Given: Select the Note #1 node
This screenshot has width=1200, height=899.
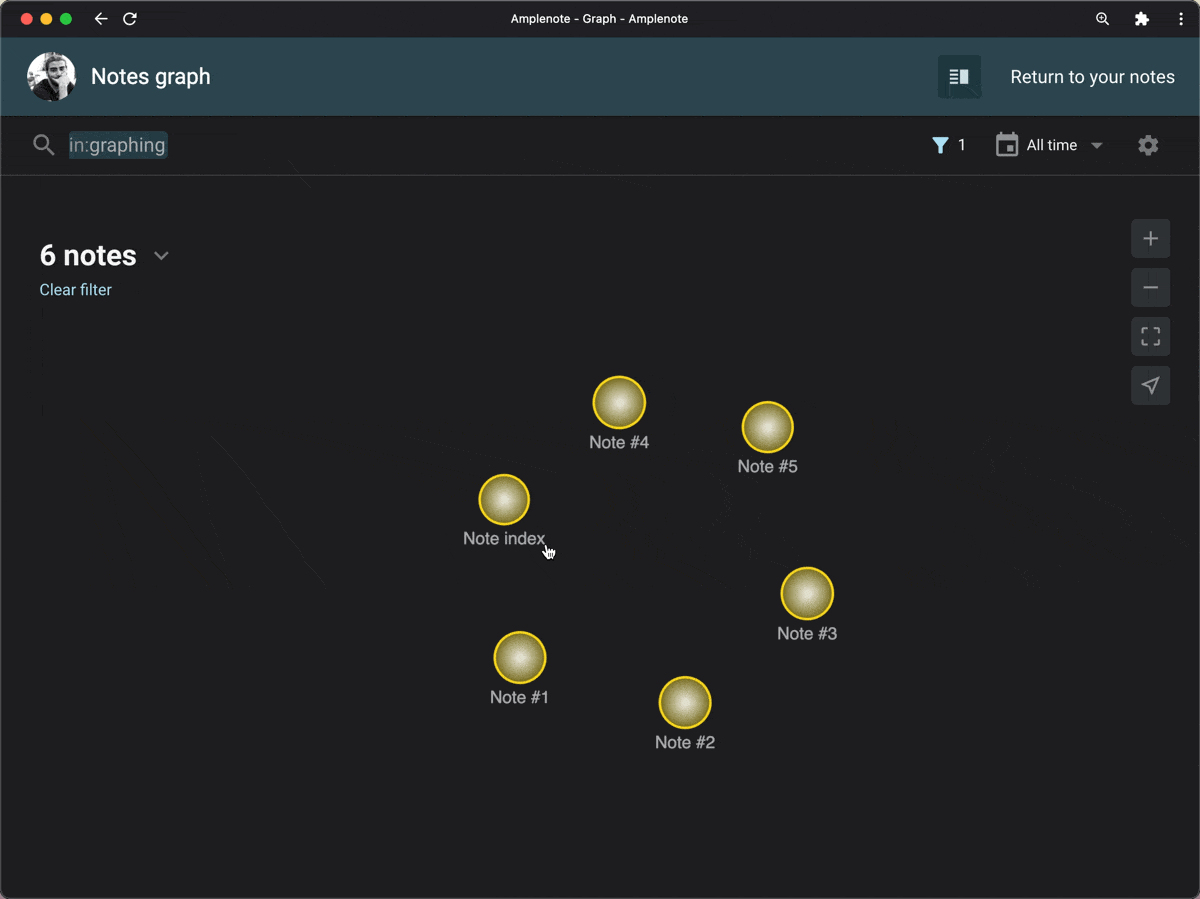Looking at the screenshot, I should [520, 658].
